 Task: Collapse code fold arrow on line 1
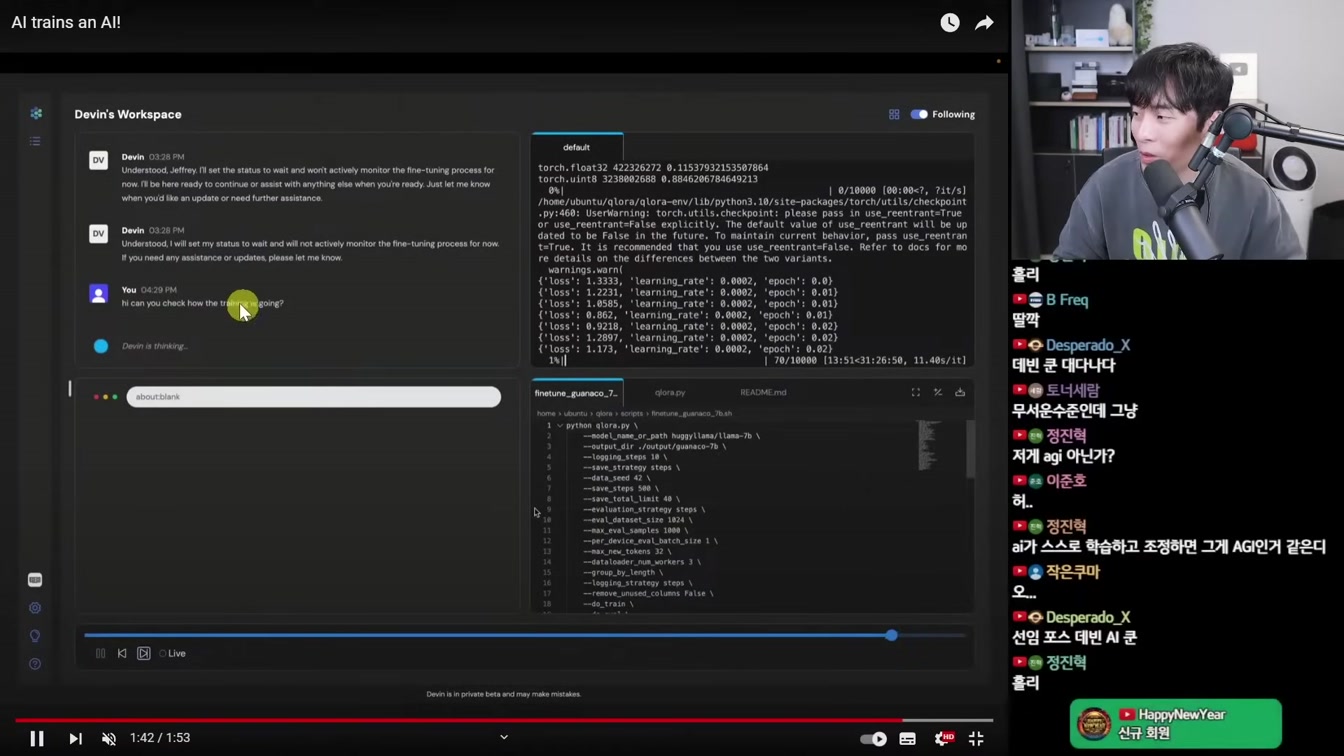559,426
